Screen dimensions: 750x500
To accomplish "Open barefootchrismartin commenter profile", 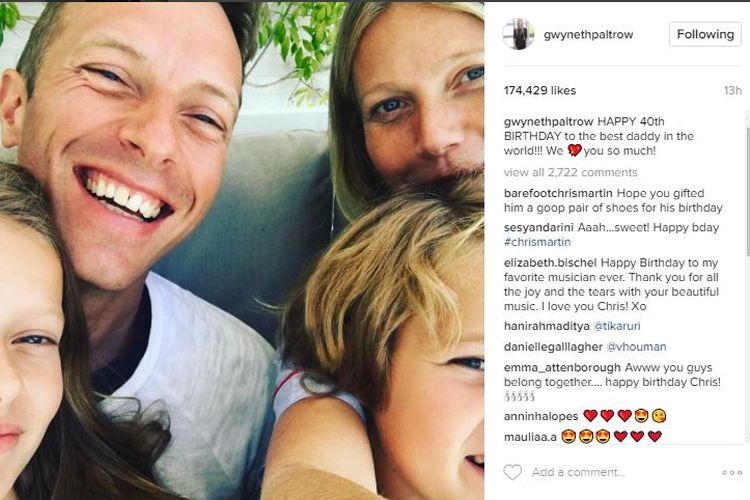I will pyautogui.click(x=558, y=193).
